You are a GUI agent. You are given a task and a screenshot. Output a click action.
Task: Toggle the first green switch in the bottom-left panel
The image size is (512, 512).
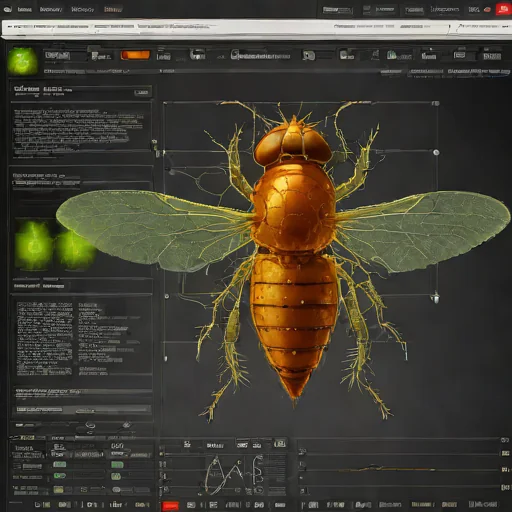point(60,464)
